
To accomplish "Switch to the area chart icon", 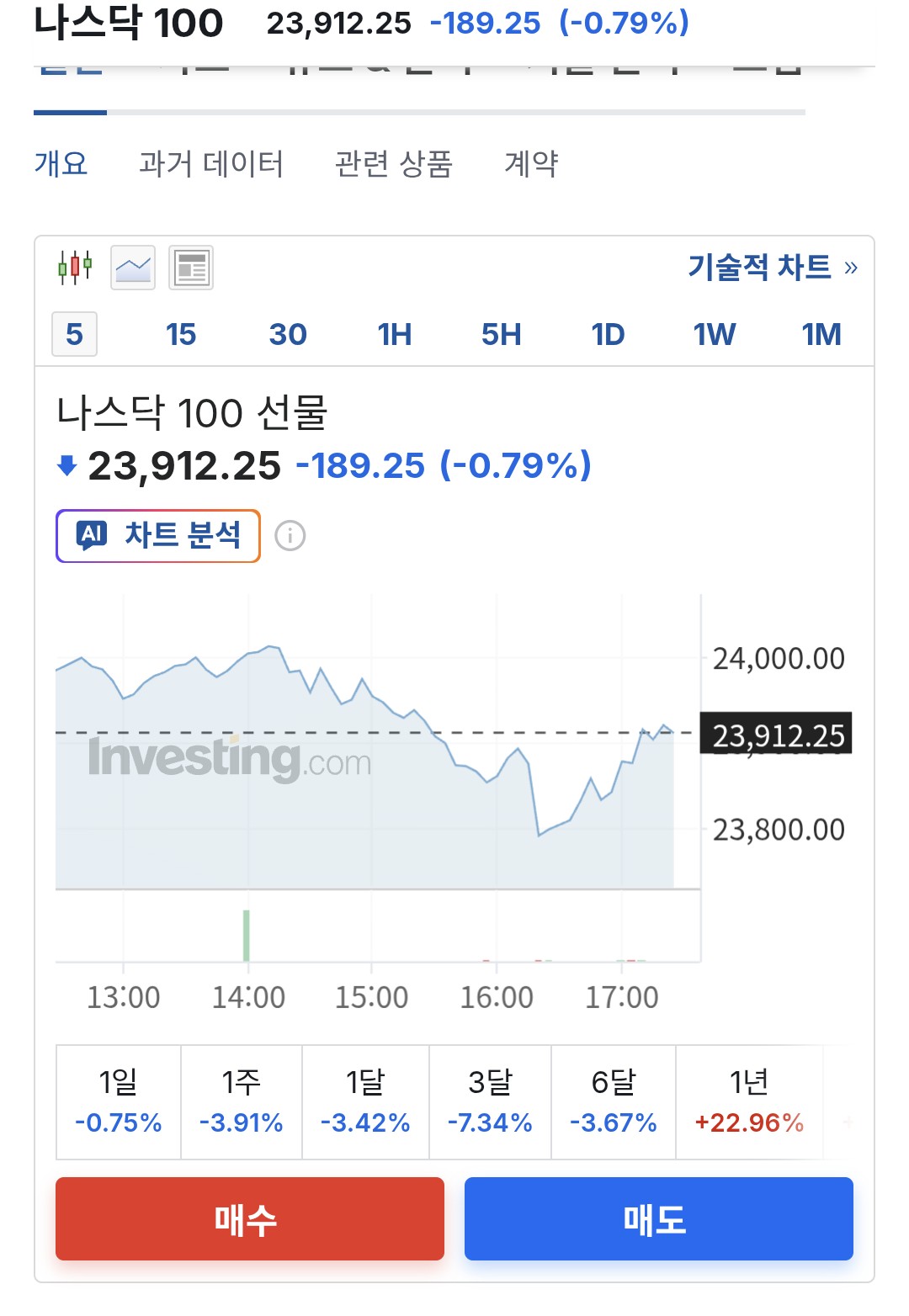I will click(133, 268).
